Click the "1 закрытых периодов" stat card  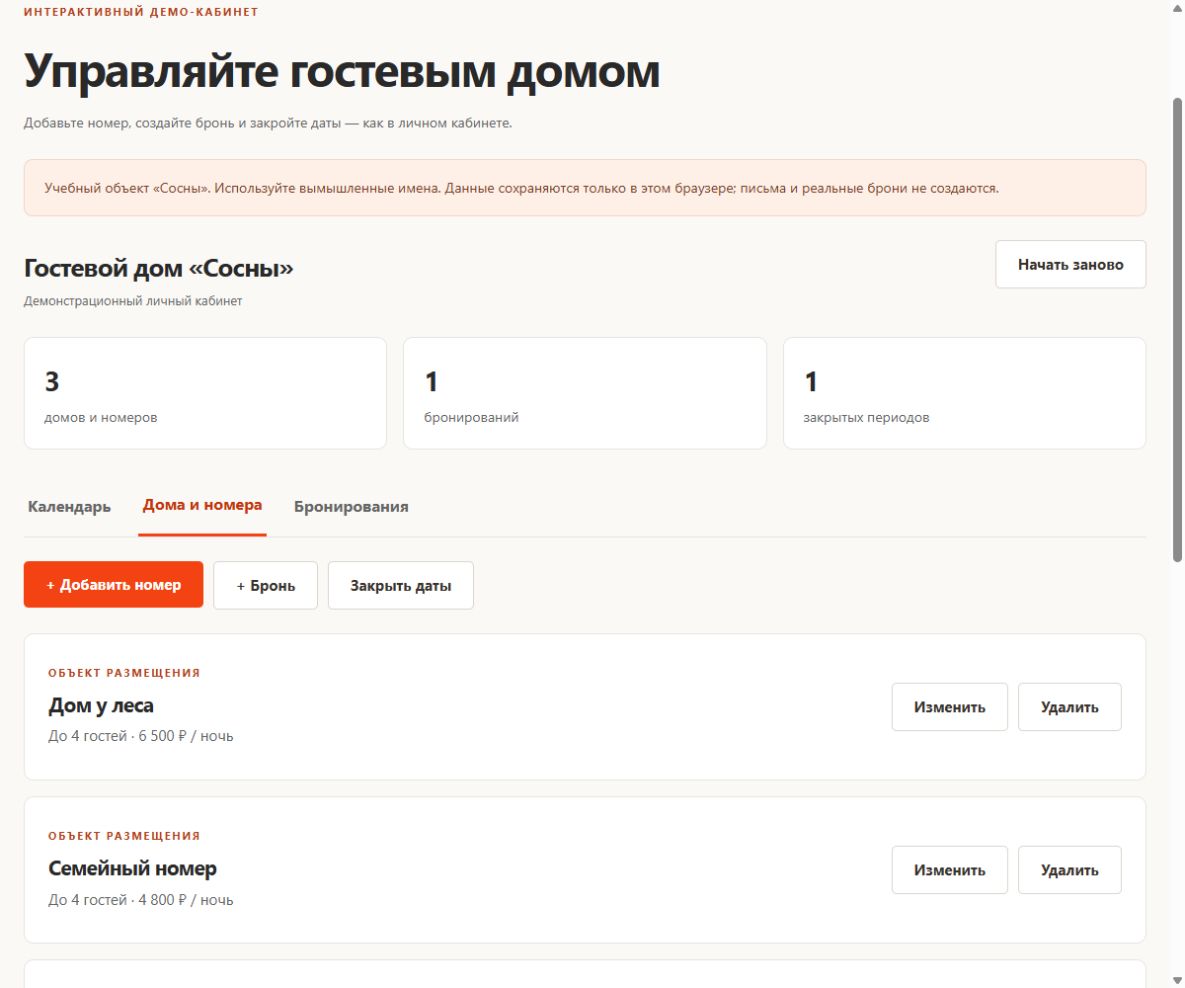[x=964, y=393]
